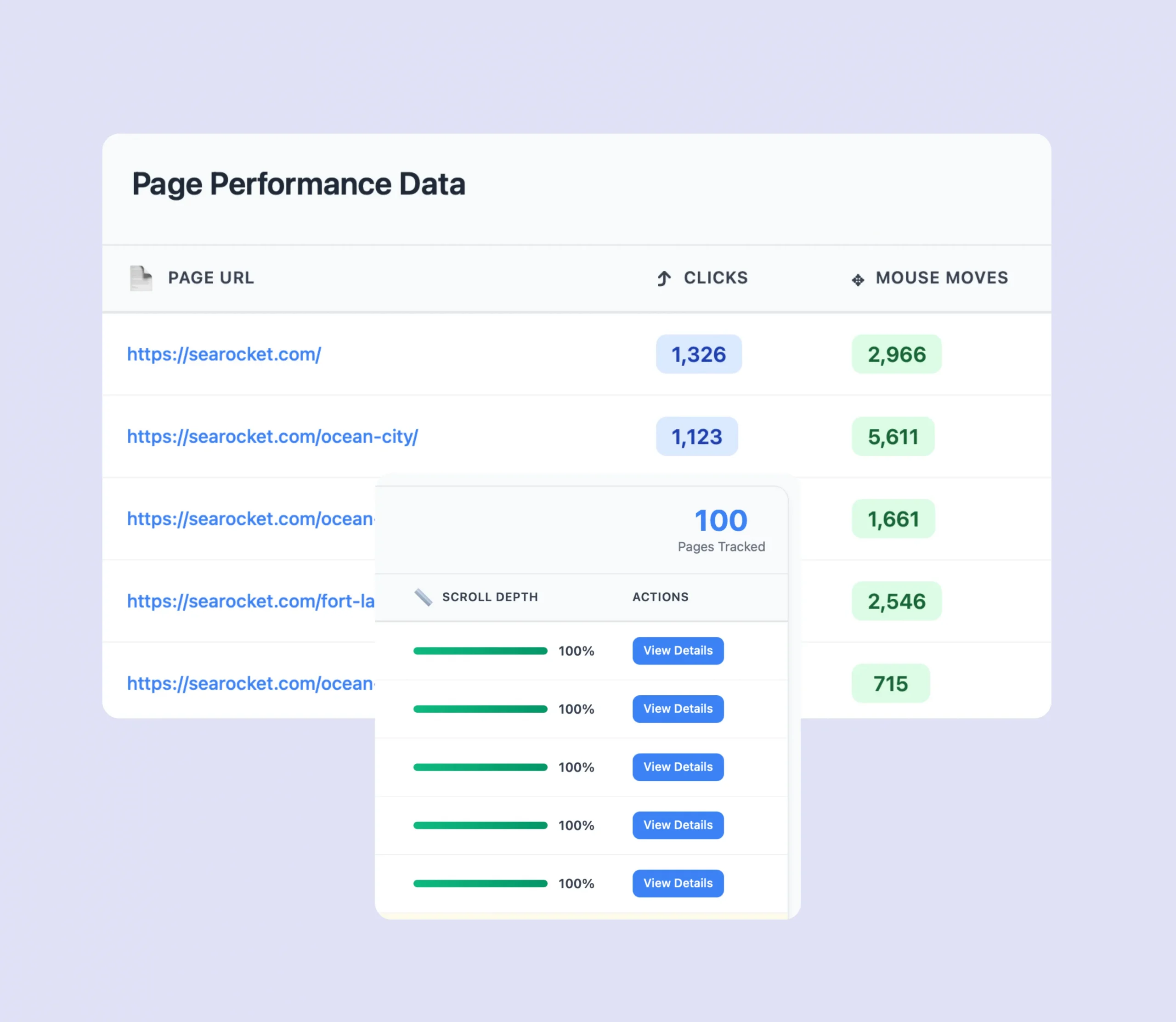Screen dimensions: 1176x1022
Task: Open the searocket.com/fort-la link
Action: [250, 601]
